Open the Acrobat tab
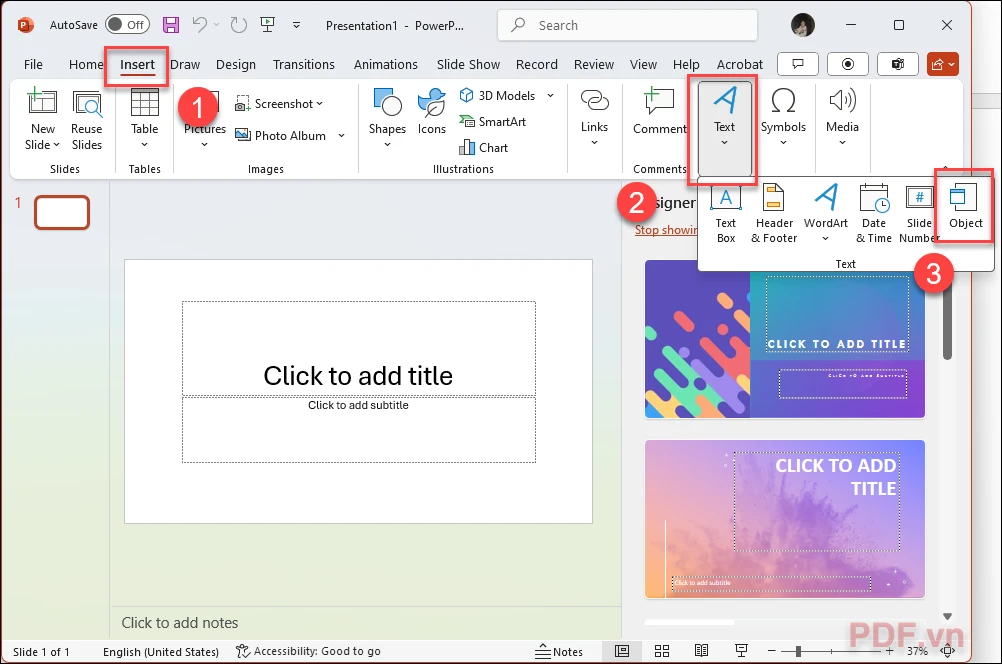 click(739, 65)
